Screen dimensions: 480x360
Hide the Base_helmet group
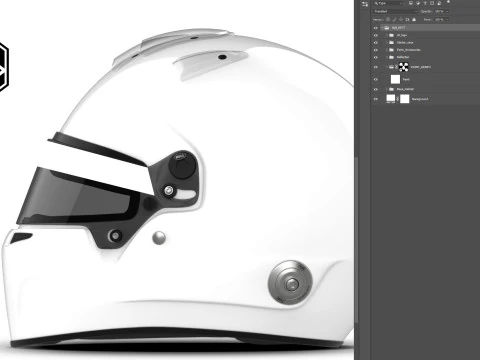(x=376, y=89)
